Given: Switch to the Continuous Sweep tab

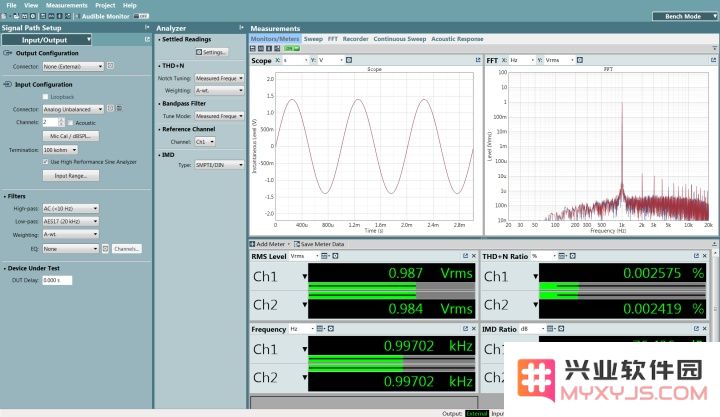Looking at the screenshot, I should pyautogui.click(x=400, y=39).
